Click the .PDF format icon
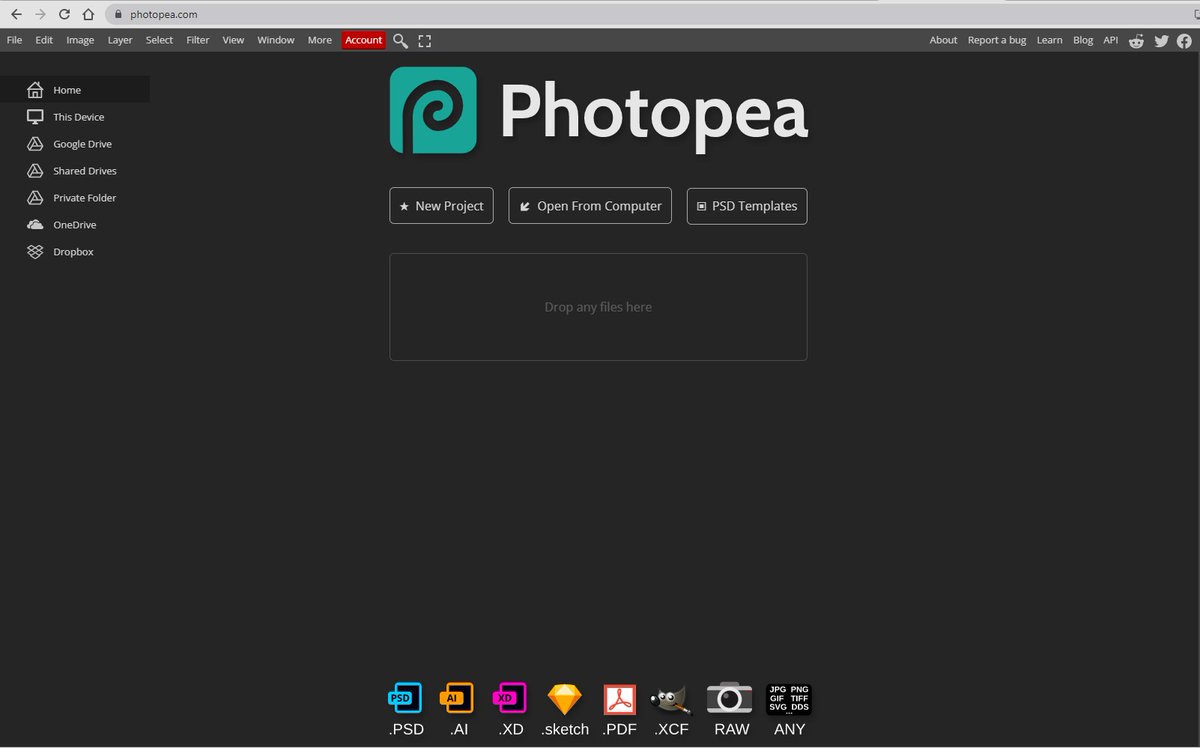 point(620,698)
